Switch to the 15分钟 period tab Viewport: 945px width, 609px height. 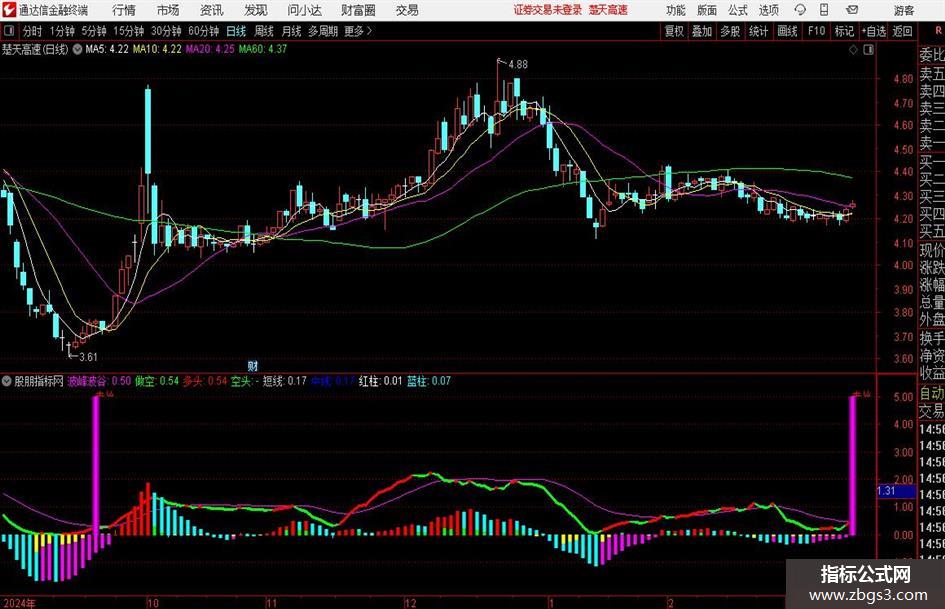129,31
